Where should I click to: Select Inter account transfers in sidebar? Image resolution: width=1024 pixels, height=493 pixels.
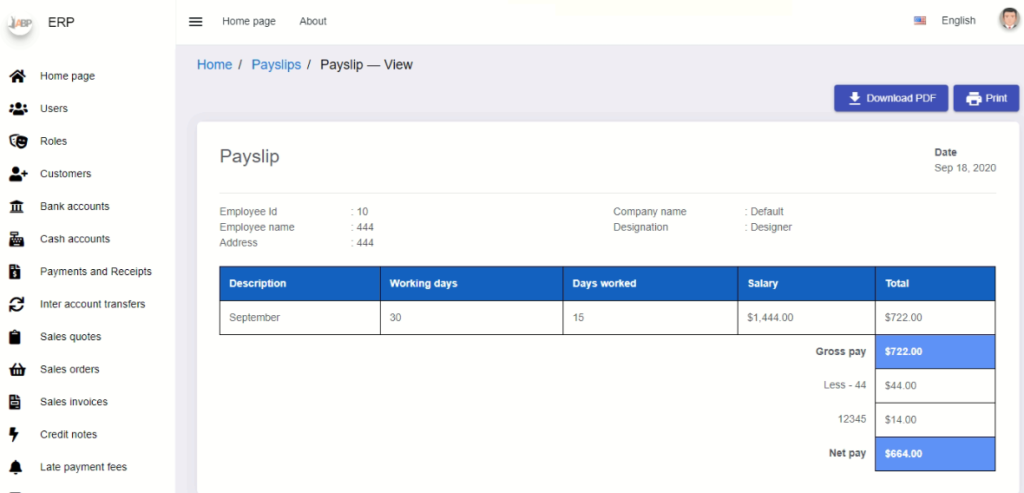[93, 304]
